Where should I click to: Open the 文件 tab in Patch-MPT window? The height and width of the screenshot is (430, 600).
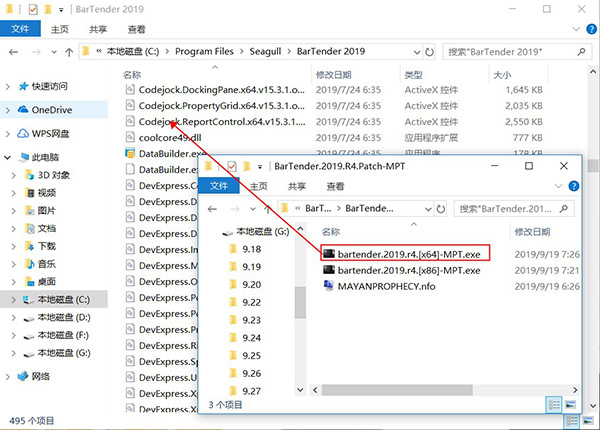click(219, 186)
